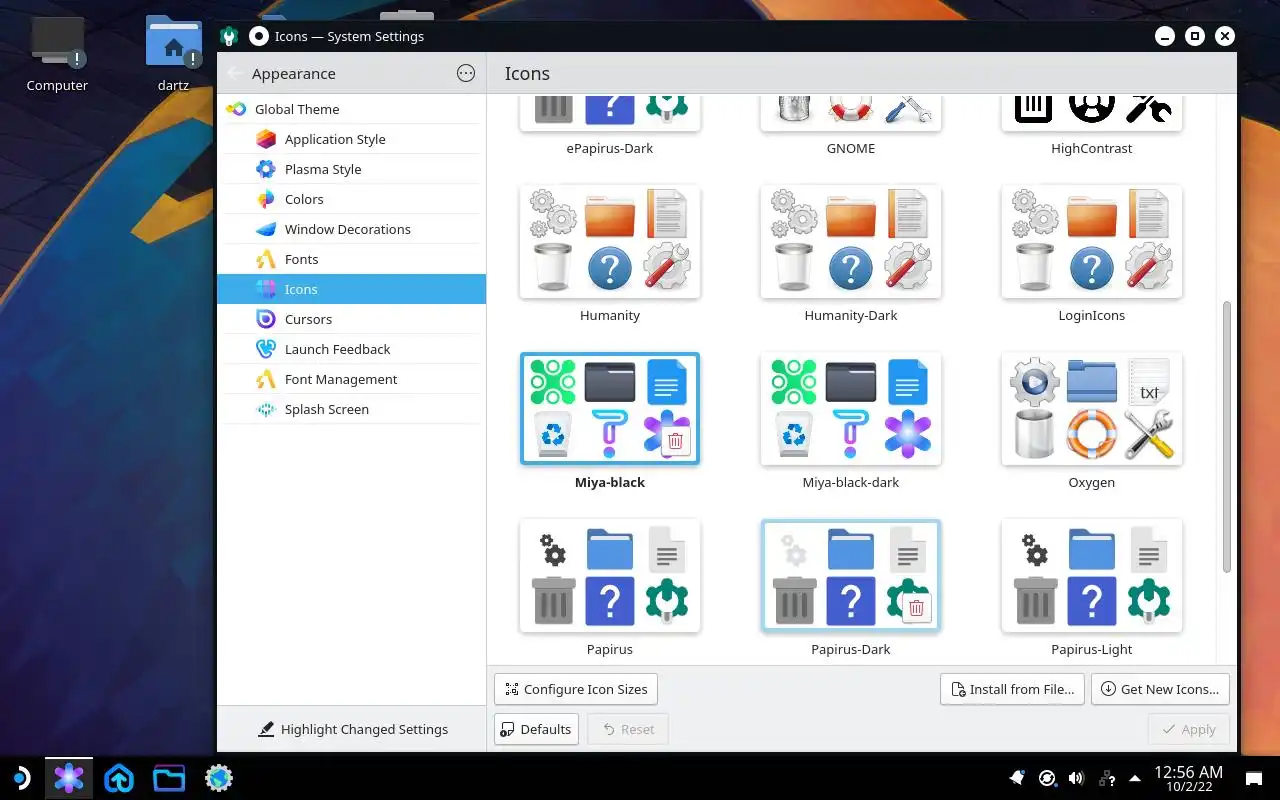Open the hamburger menu next to Appearance

tap(466, 73)
